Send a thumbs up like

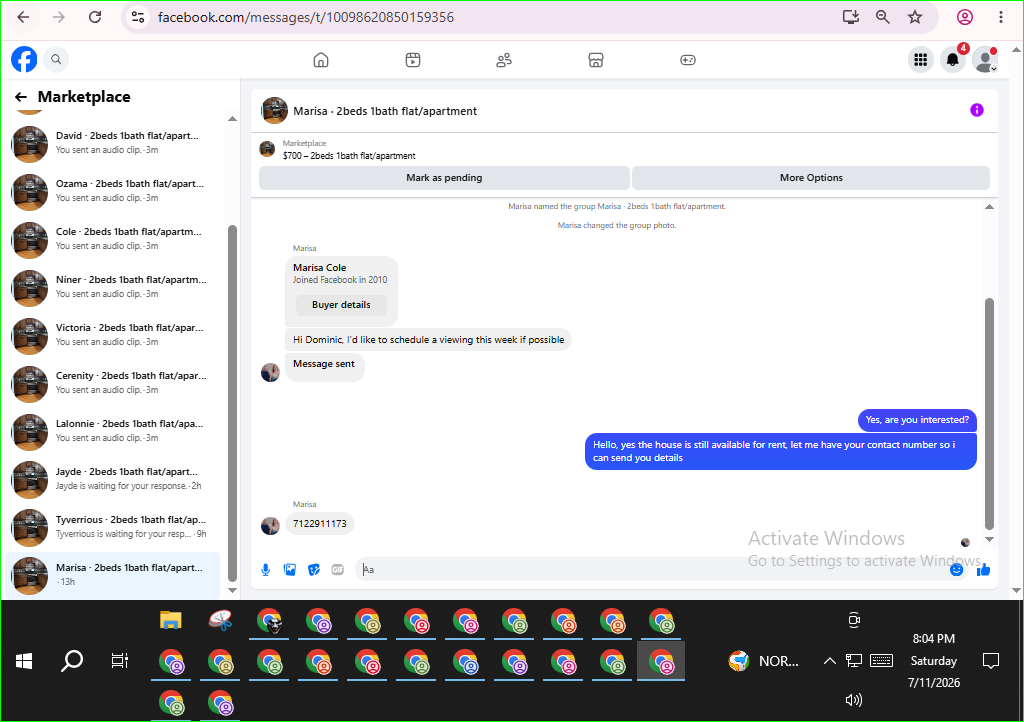coord(984,570)
